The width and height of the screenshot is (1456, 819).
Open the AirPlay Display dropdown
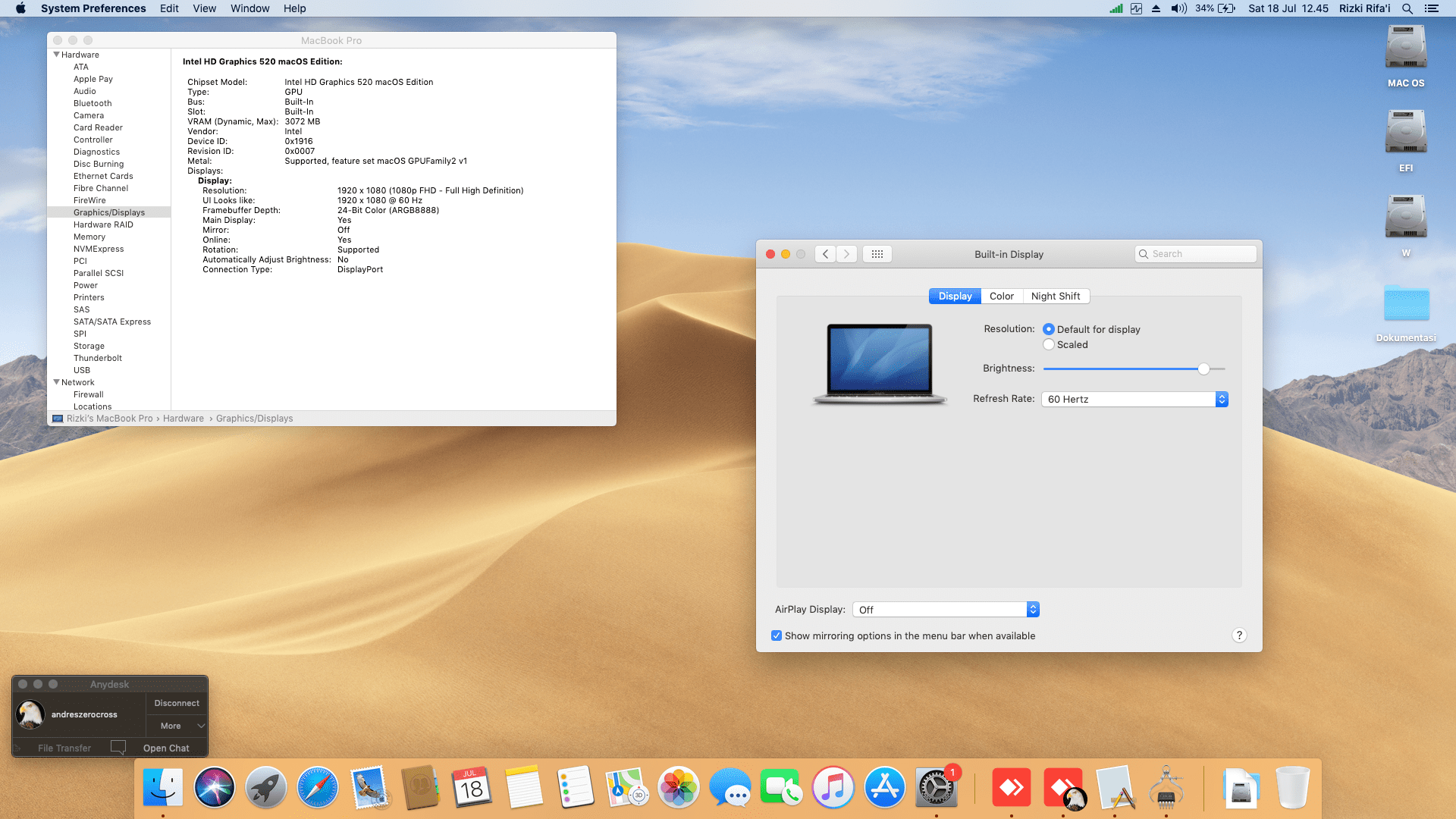pos(945,610)
